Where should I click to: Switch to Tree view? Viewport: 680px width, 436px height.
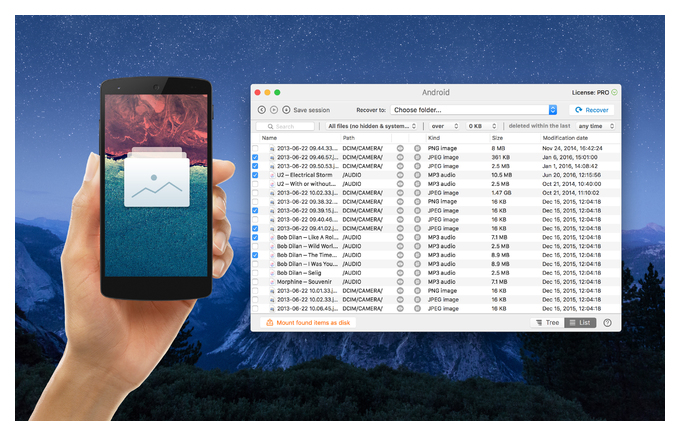(547, 323)
